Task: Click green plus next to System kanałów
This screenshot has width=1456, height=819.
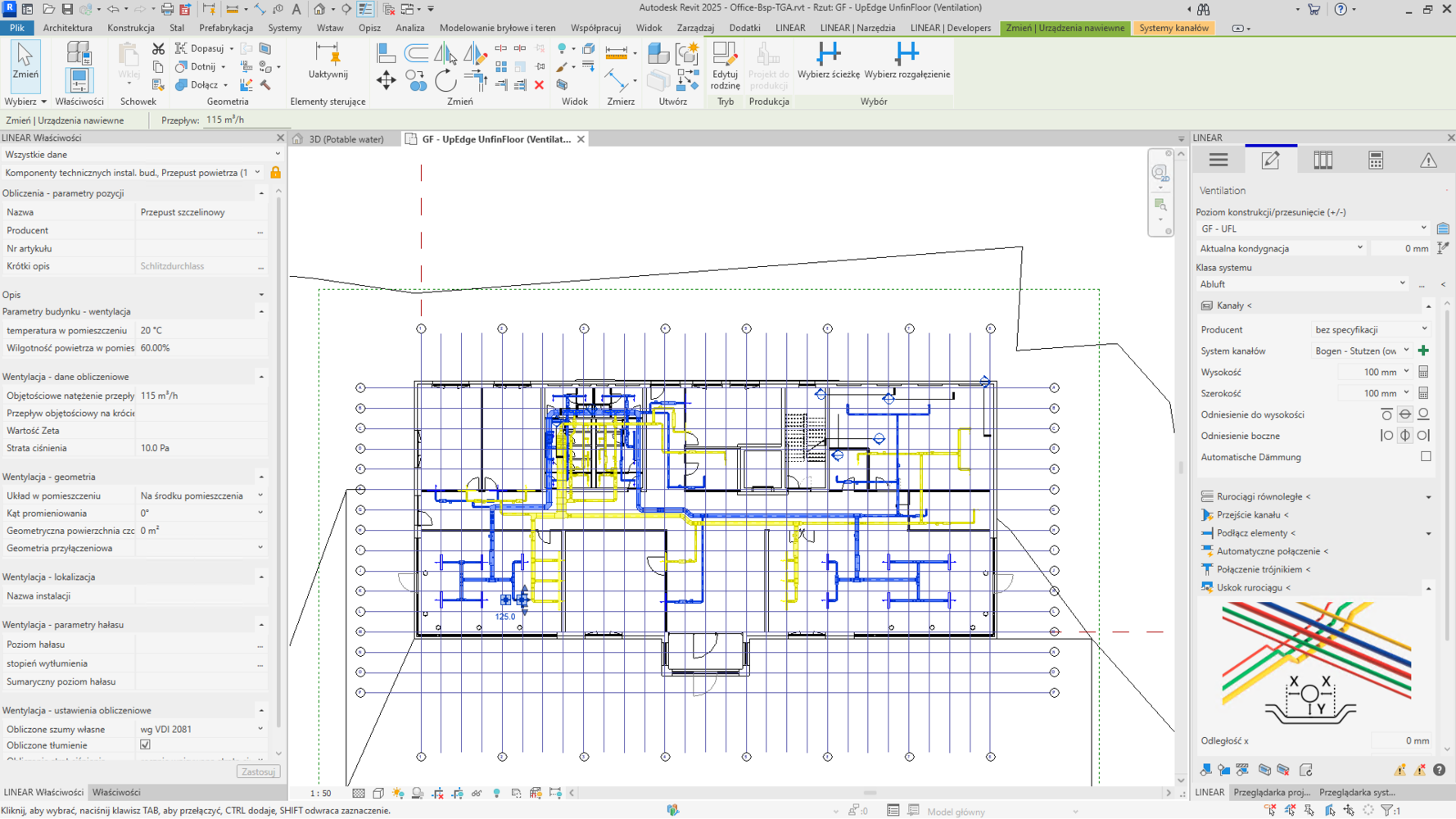Action: [1423, 351]
